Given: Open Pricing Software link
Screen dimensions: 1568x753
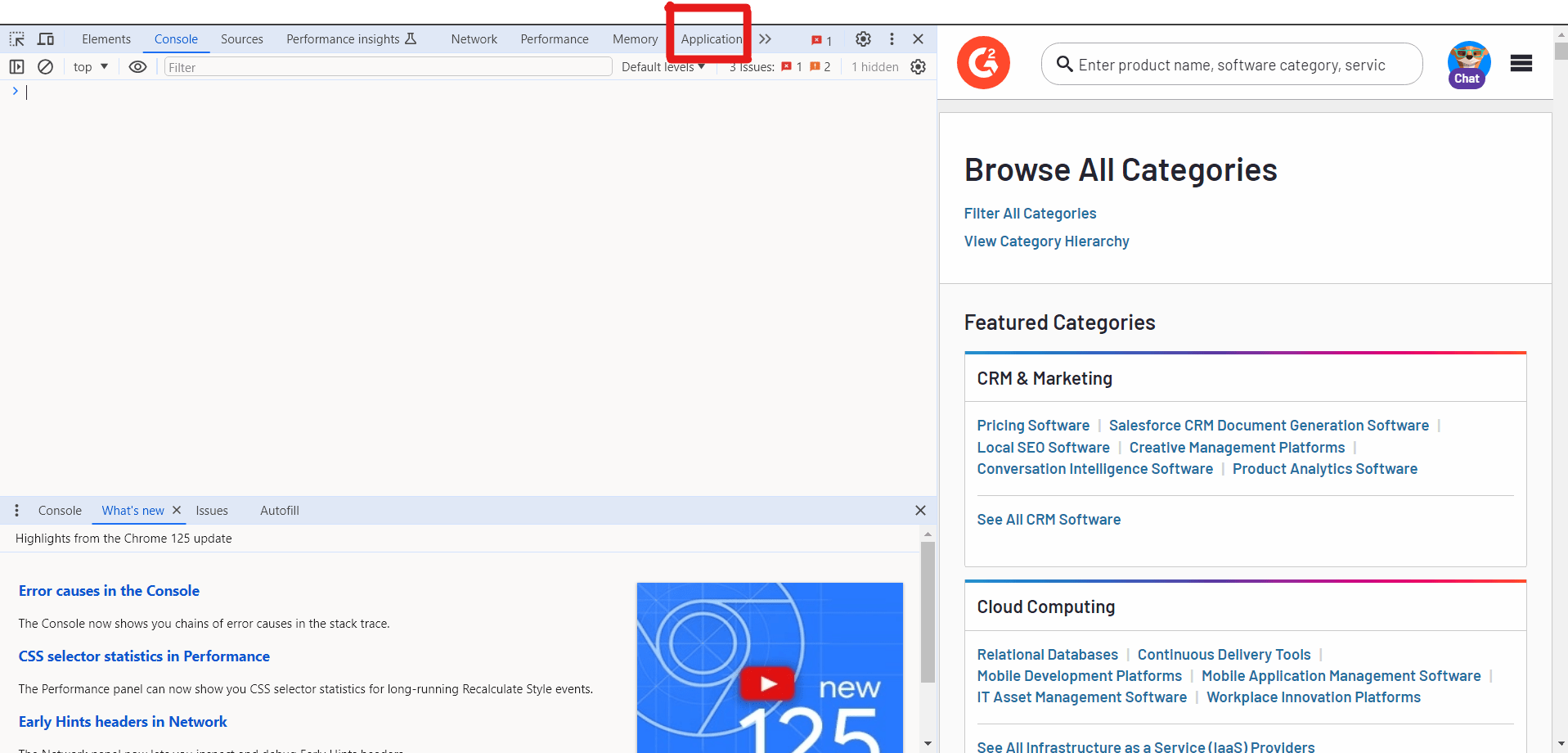Looking at the screenshot, I should pos(1033,426).
